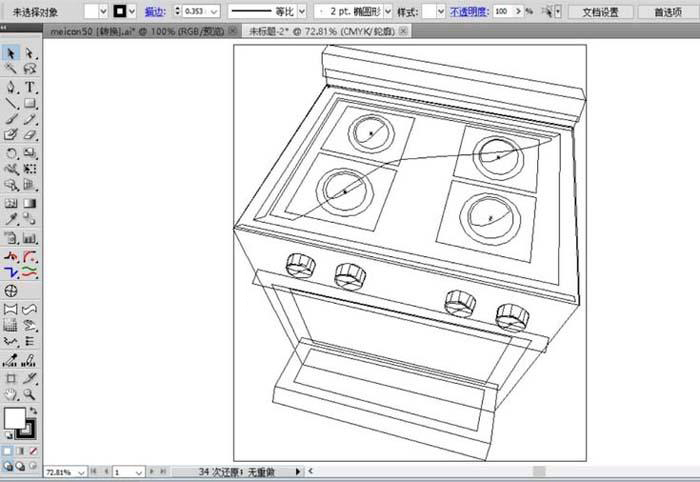Click the 未选择对象 label
This screenshot has width=700, height=482.
tap(35, 12)
